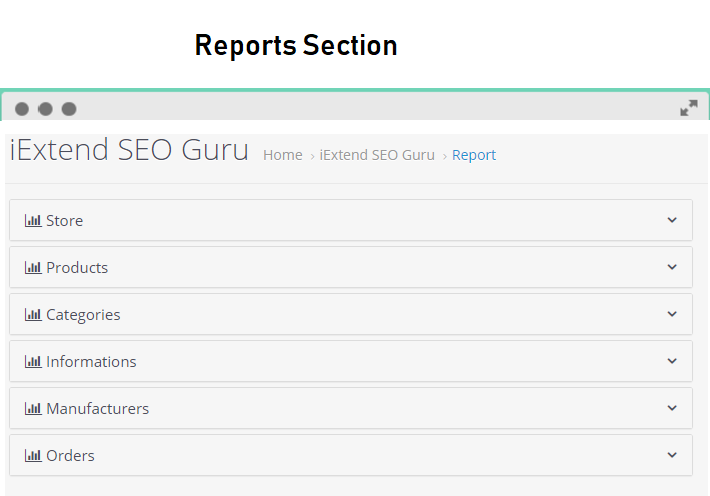Open the Orders report heading
Viewport: 710px width, 496px height.
(x=70, y=455)
